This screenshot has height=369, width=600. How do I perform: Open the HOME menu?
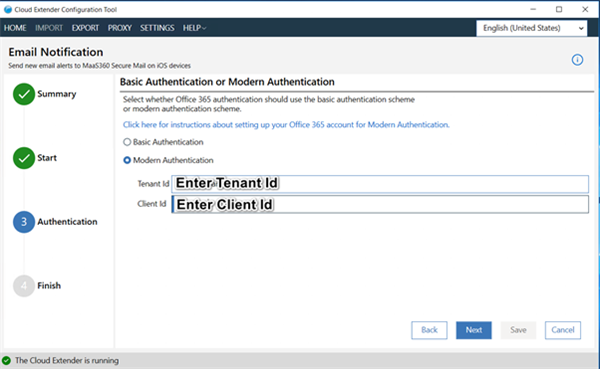[x=15, y=28]
